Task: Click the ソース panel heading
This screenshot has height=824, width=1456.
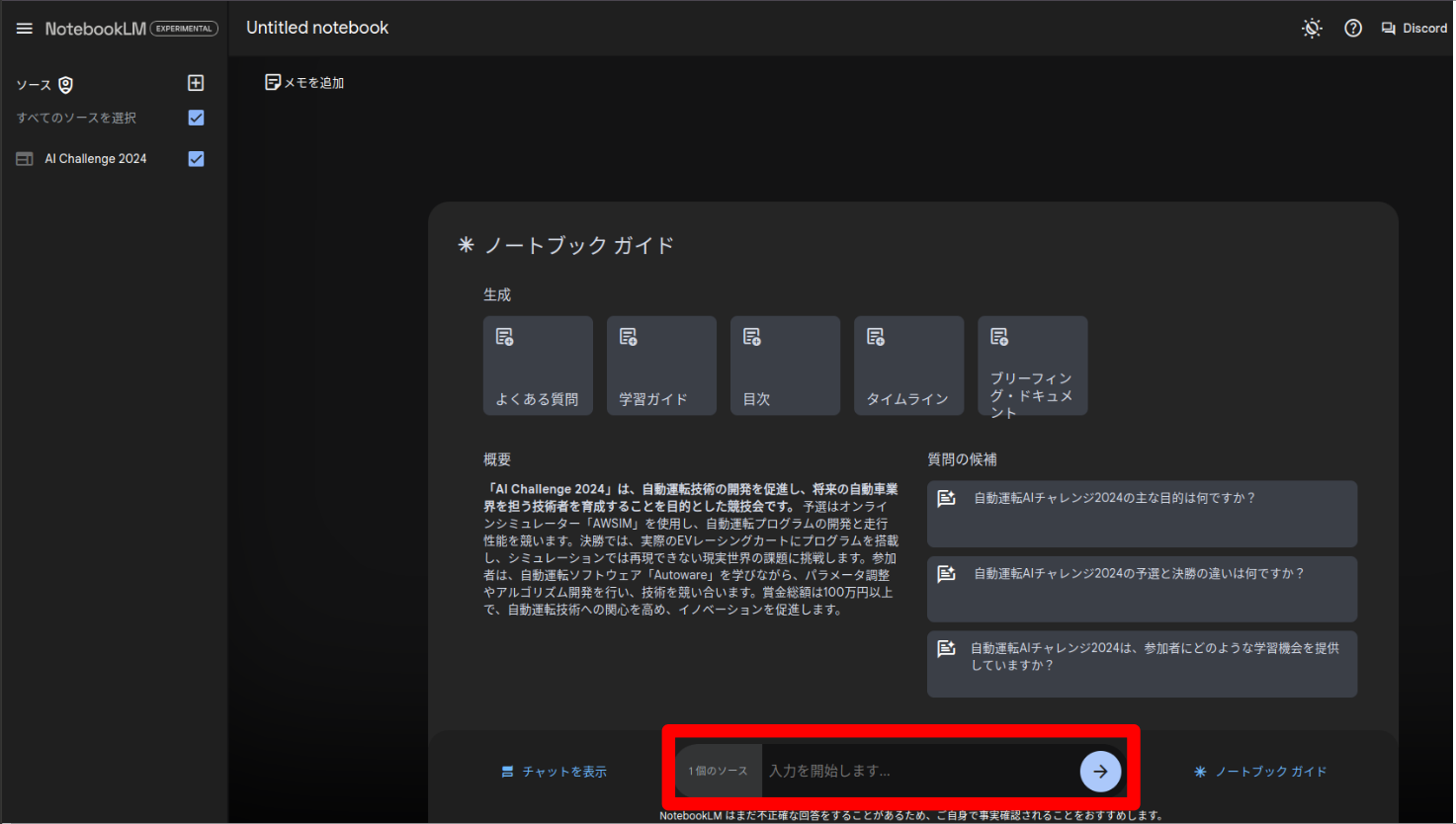Action: [34, 85]
